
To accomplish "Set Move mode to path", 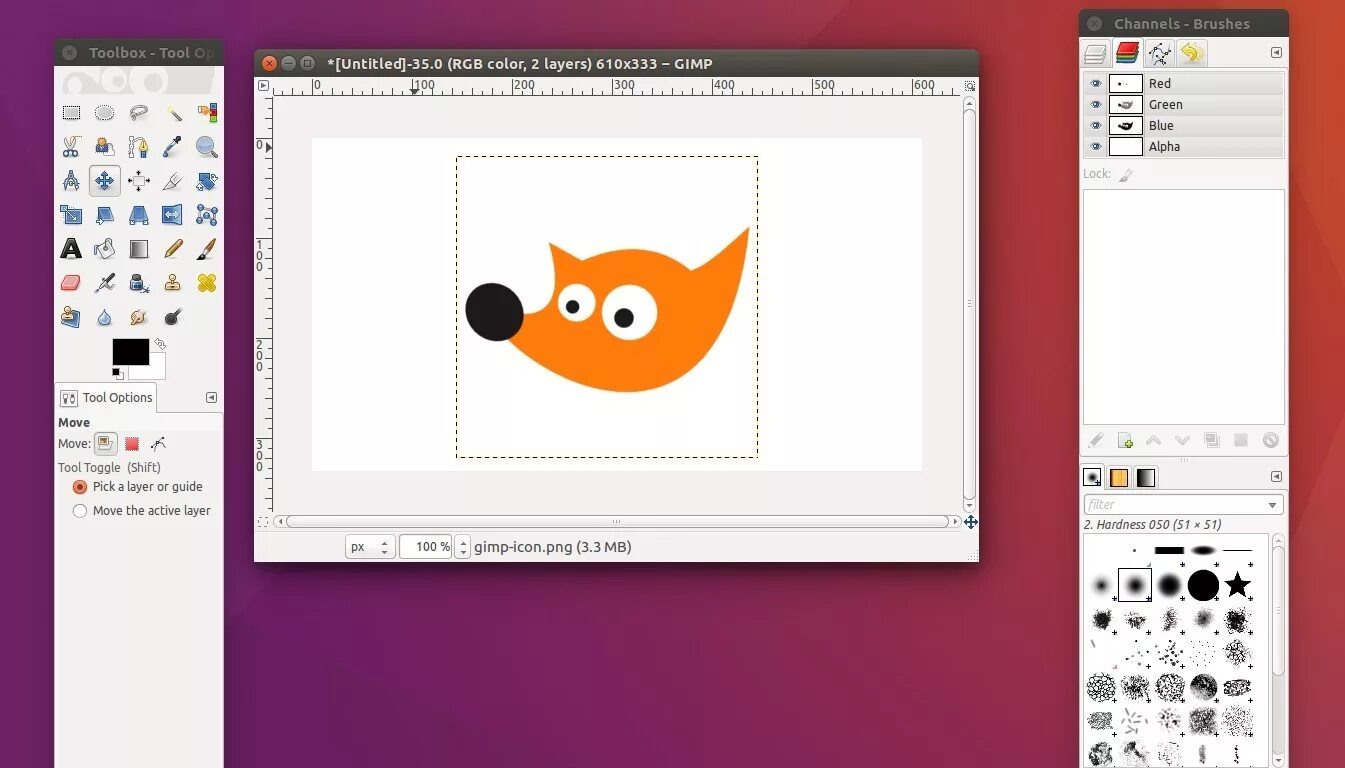I will pos(158,444).
